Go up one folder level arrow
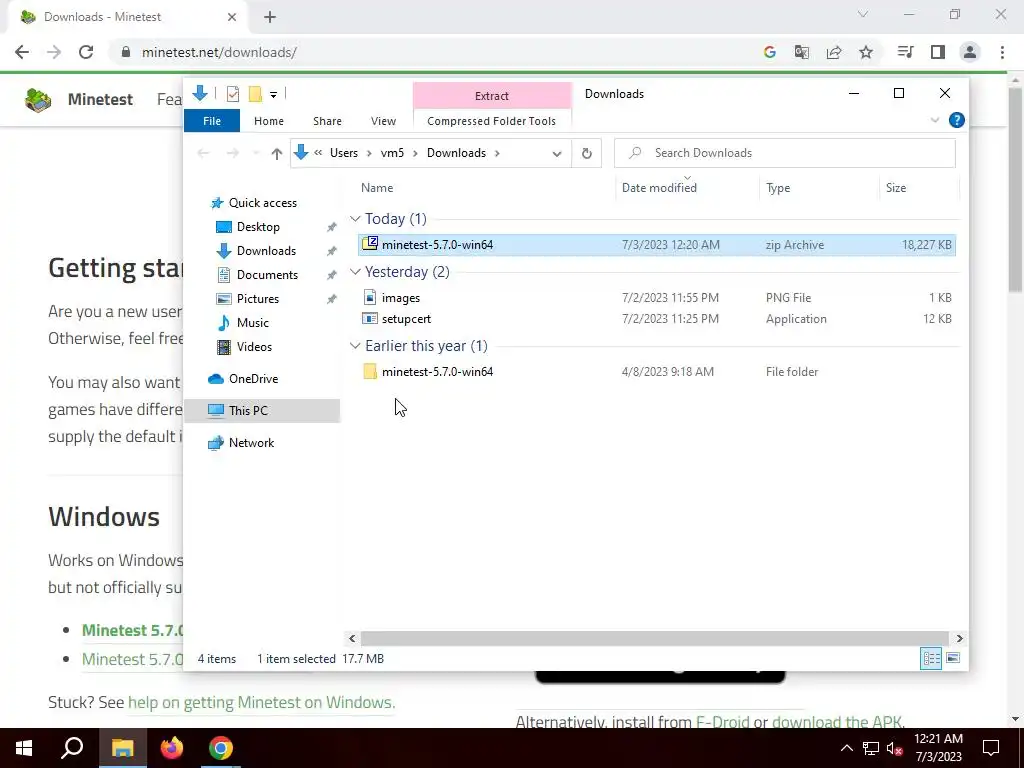Image resolution: width=1024 pixels, height=768 pixels. [277, 153]
